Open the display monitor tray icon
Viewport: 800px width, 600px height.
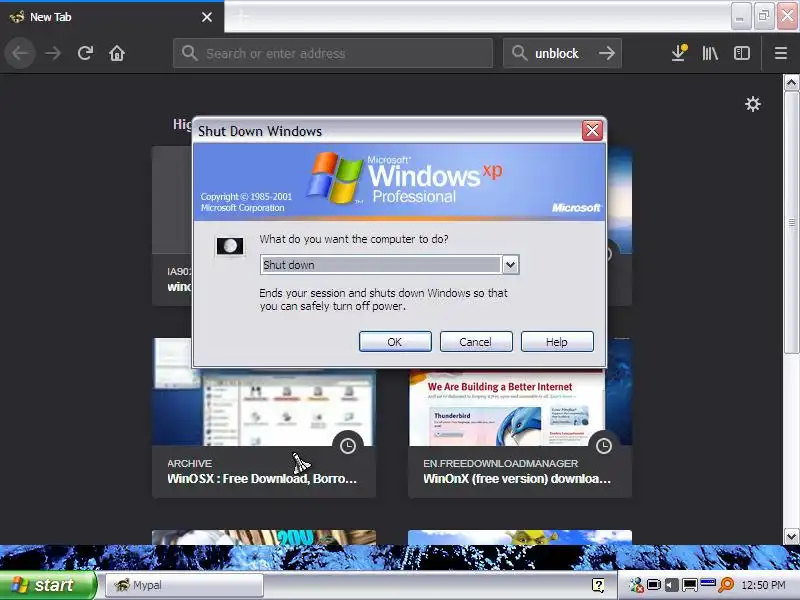[690, 585]
